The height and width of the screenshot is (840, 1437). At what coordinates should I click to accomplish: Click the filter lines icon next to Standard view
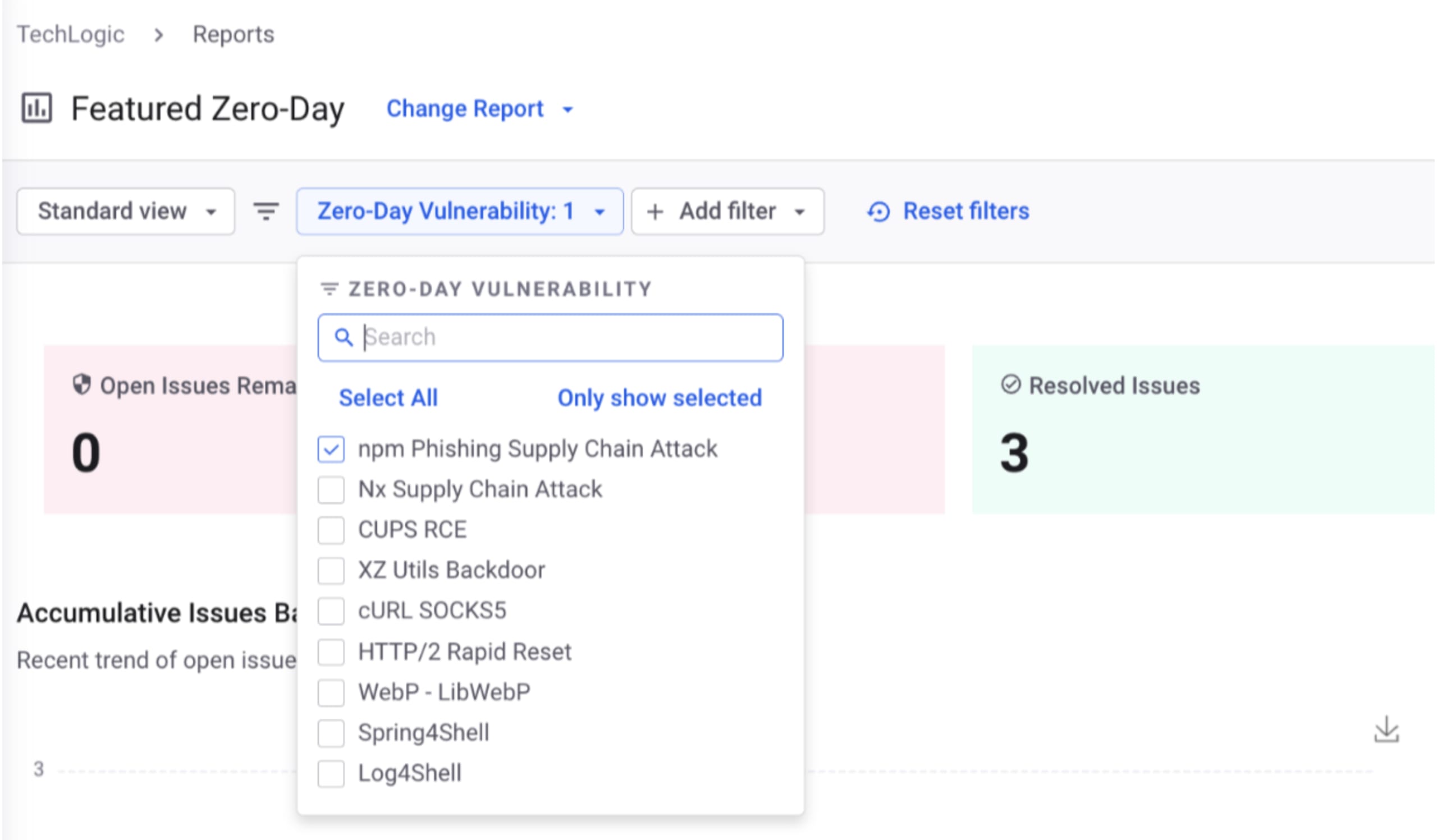[x=266, y=212]
